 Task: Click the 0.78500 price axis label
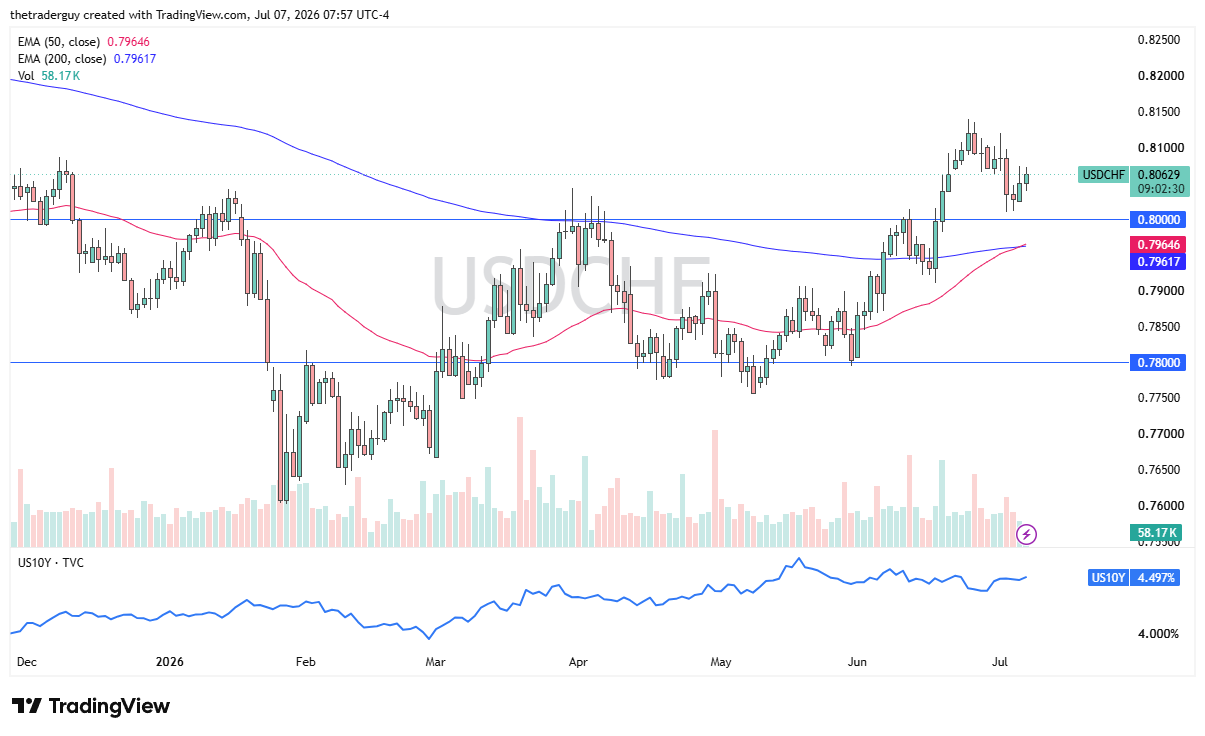[1160, 327]
